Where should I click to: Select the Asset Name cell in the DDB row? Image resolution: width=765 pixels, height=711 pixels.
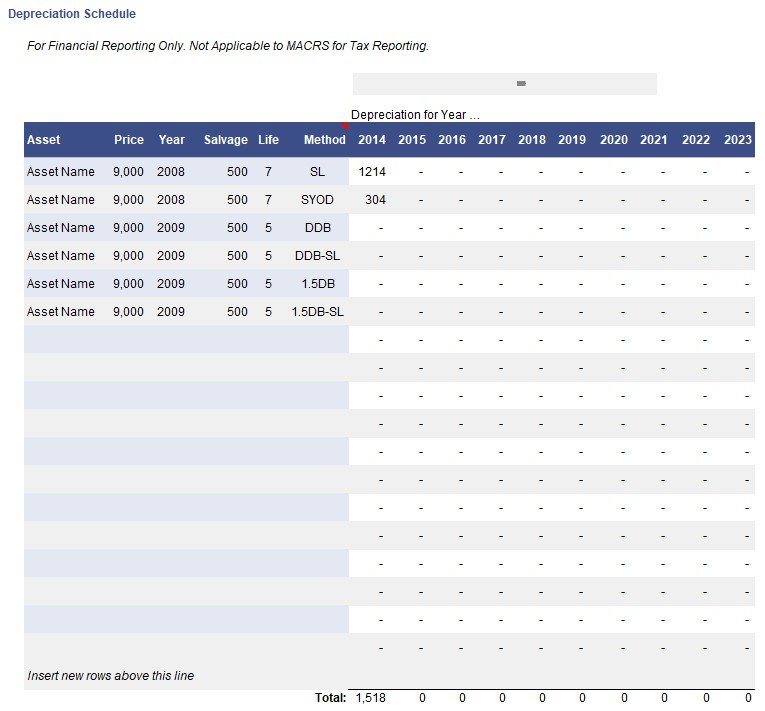[x=60, y=227]
